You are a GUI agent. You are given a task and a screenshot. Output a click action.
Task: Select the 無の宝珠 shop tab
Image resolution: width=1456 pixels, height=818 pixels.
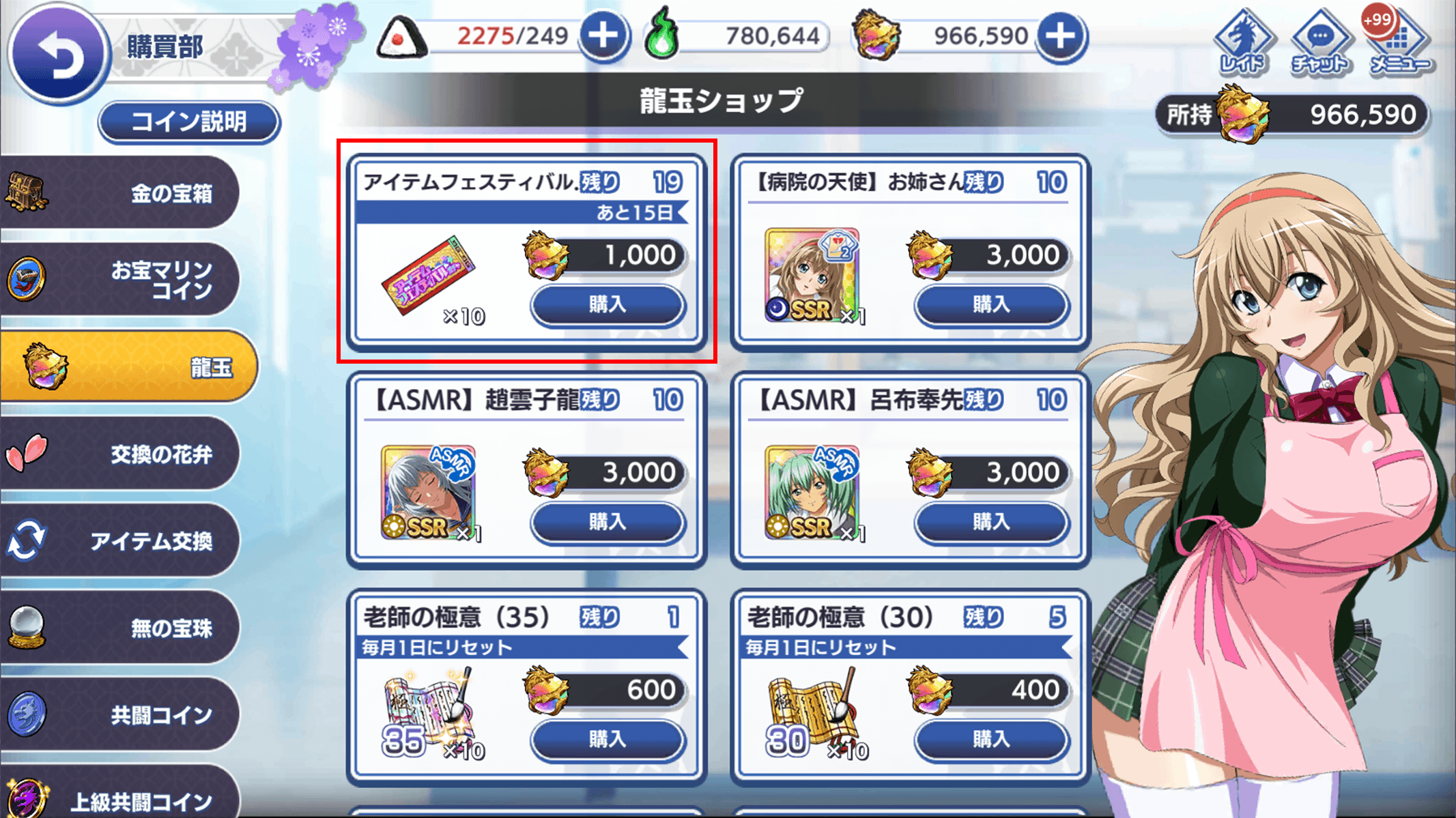pos(120,627)
